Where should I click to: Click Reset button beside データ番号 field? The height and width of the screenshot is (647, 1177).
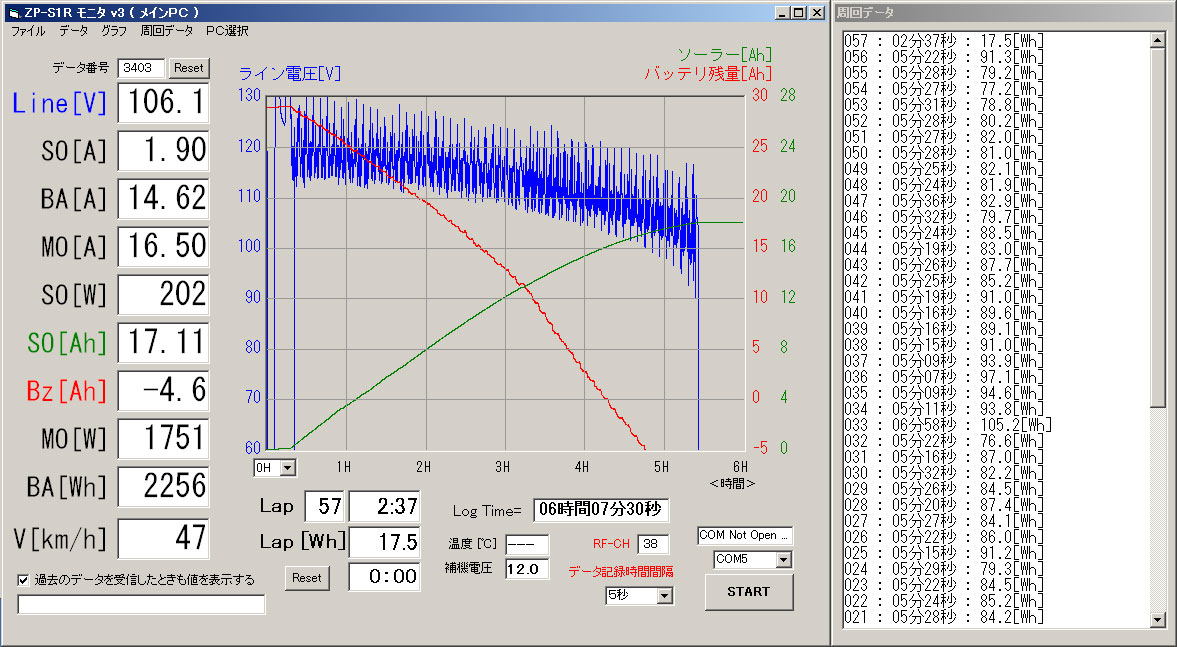[188, 68]
